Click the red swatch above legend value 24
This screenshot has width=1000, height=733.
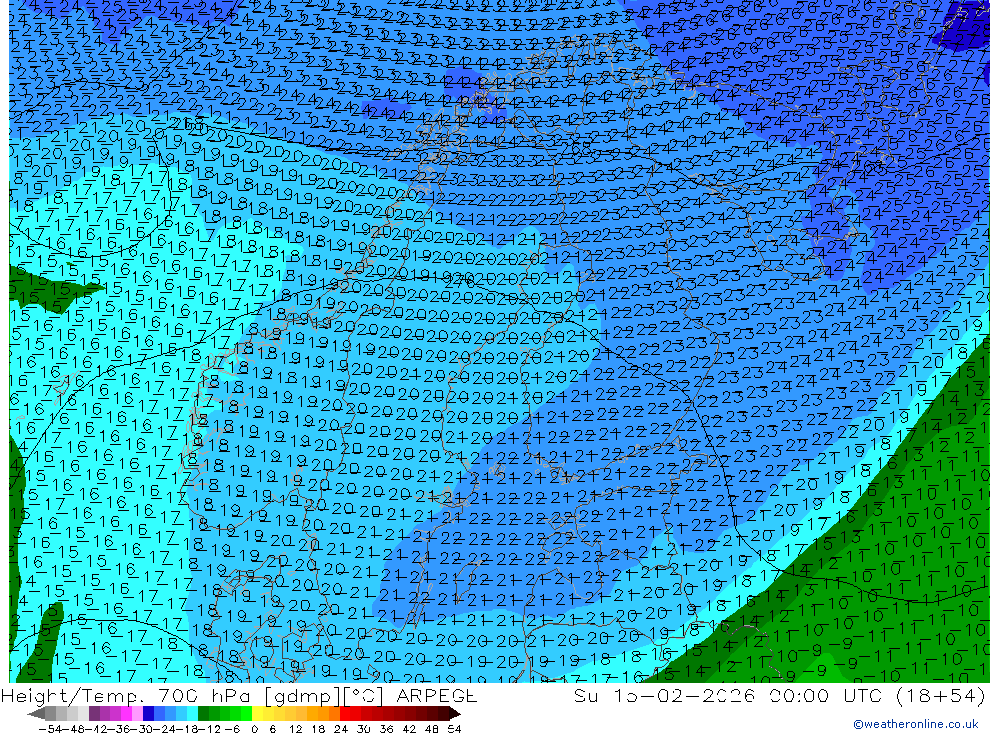345,714
